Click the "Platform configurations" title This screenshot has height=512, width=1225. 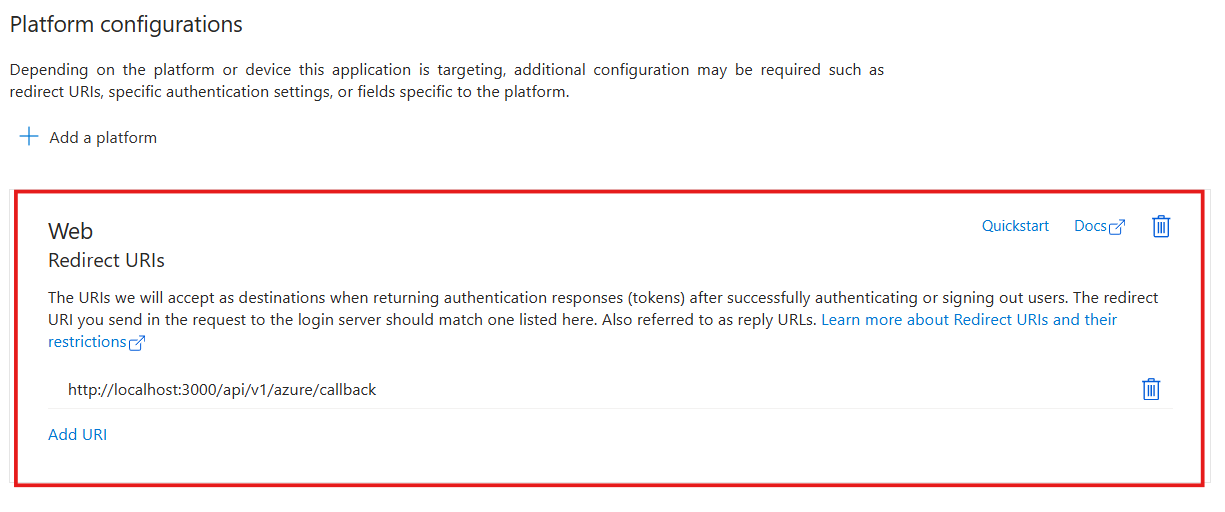[126, 24]
